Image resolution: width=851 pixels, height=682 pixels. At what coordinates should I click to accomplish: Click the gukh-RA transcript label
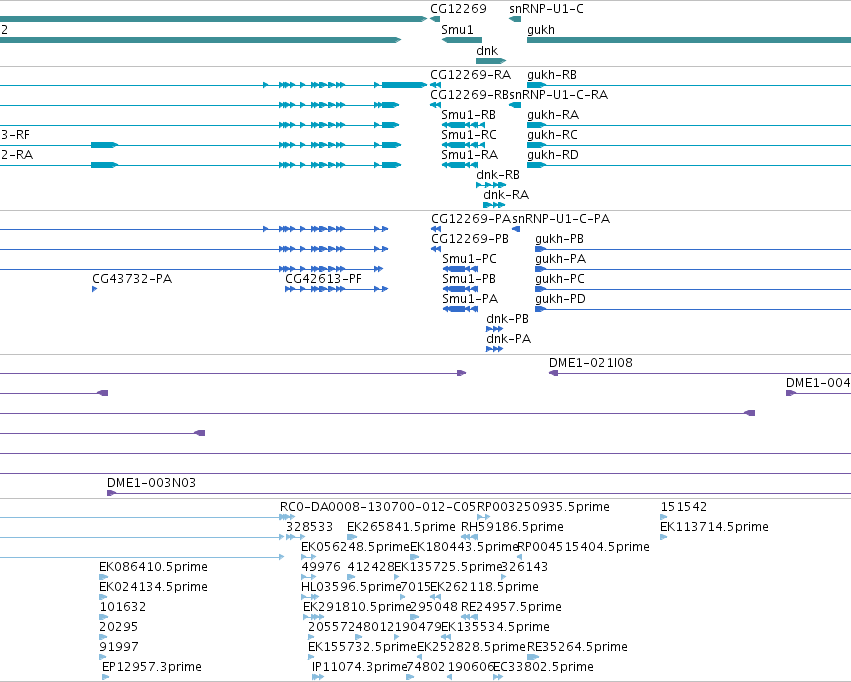click(x=552, y=115)
